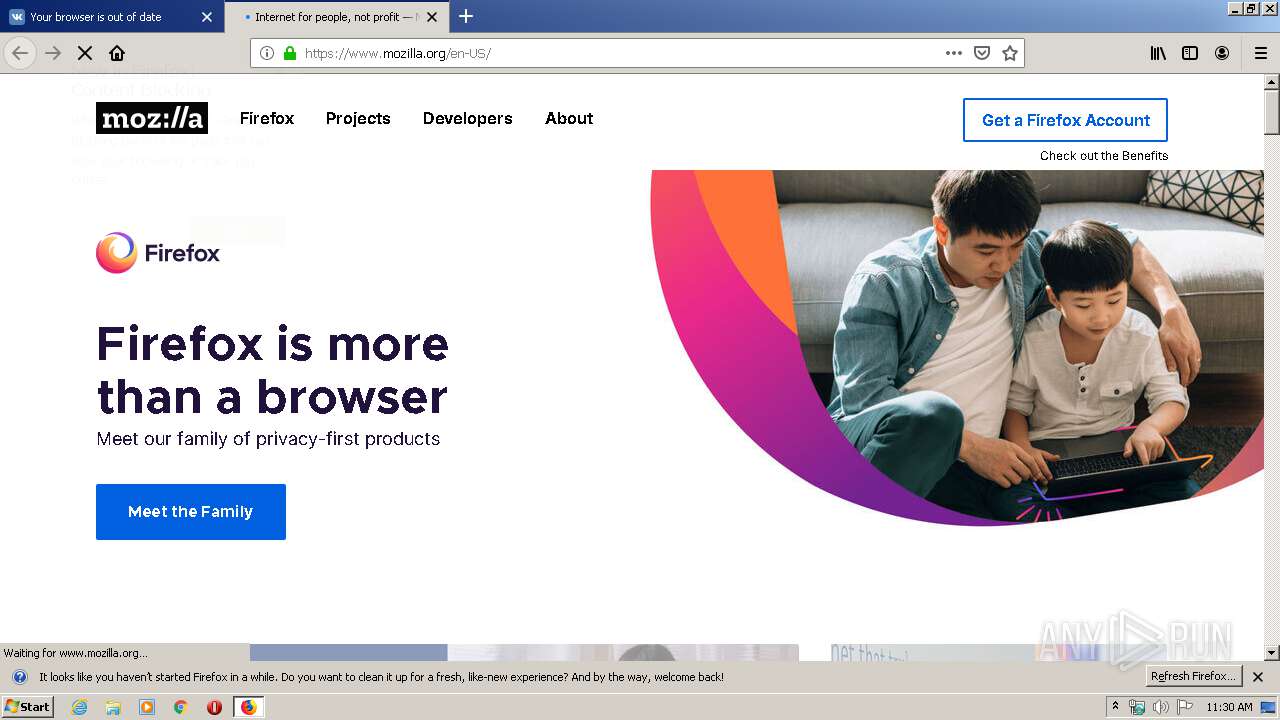The image size is (1280, 720).
Task: Open the About menu
Action: point(569,118)
